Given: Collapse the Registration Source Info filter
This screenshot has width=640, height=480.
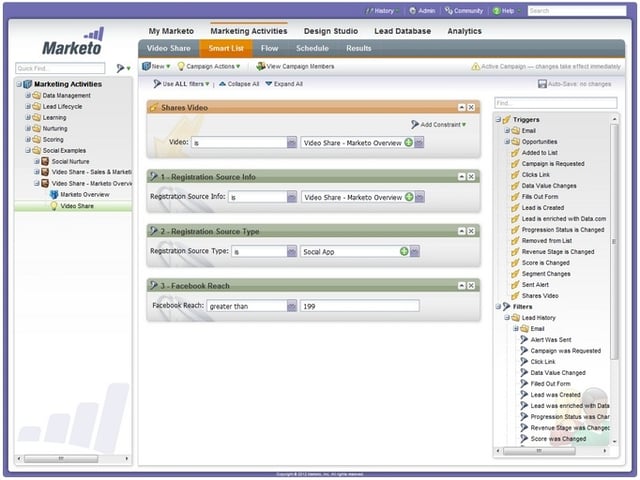Looking at the screenshot, I should coord(462,176).
